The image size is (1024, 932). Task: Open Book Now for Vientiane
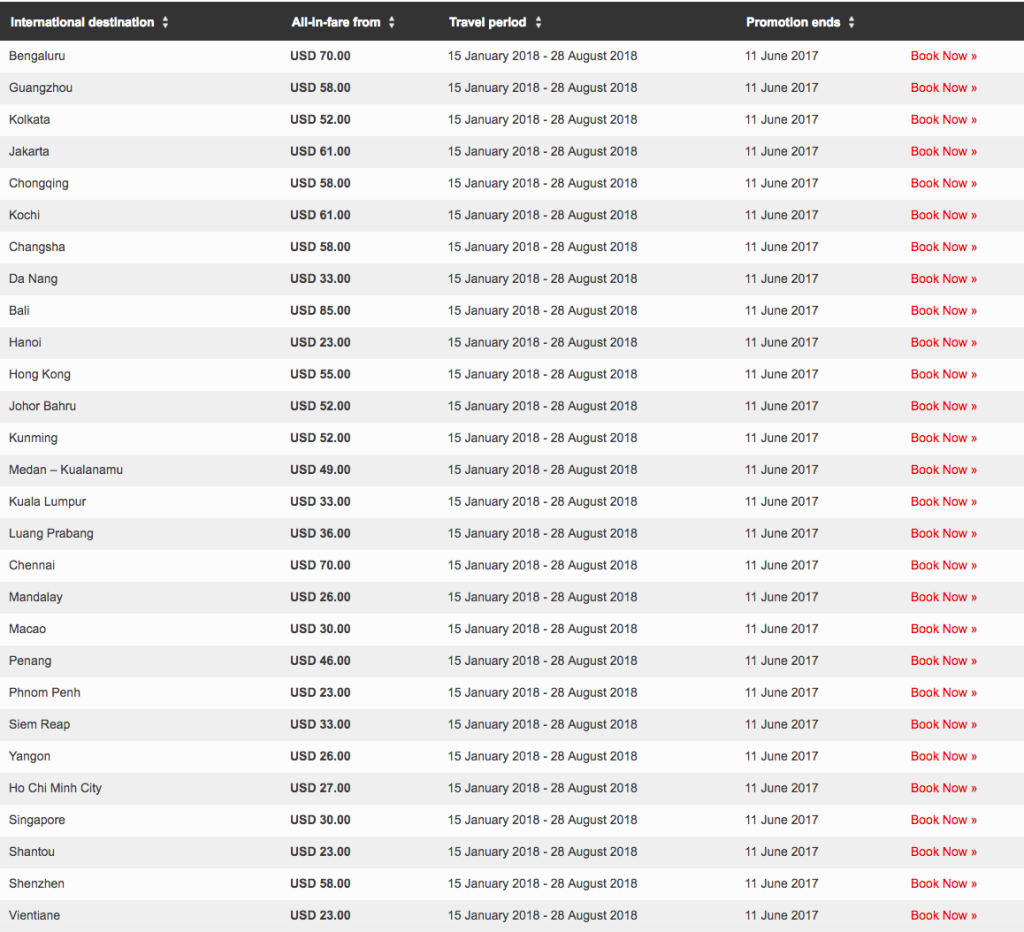coord(943,916)
